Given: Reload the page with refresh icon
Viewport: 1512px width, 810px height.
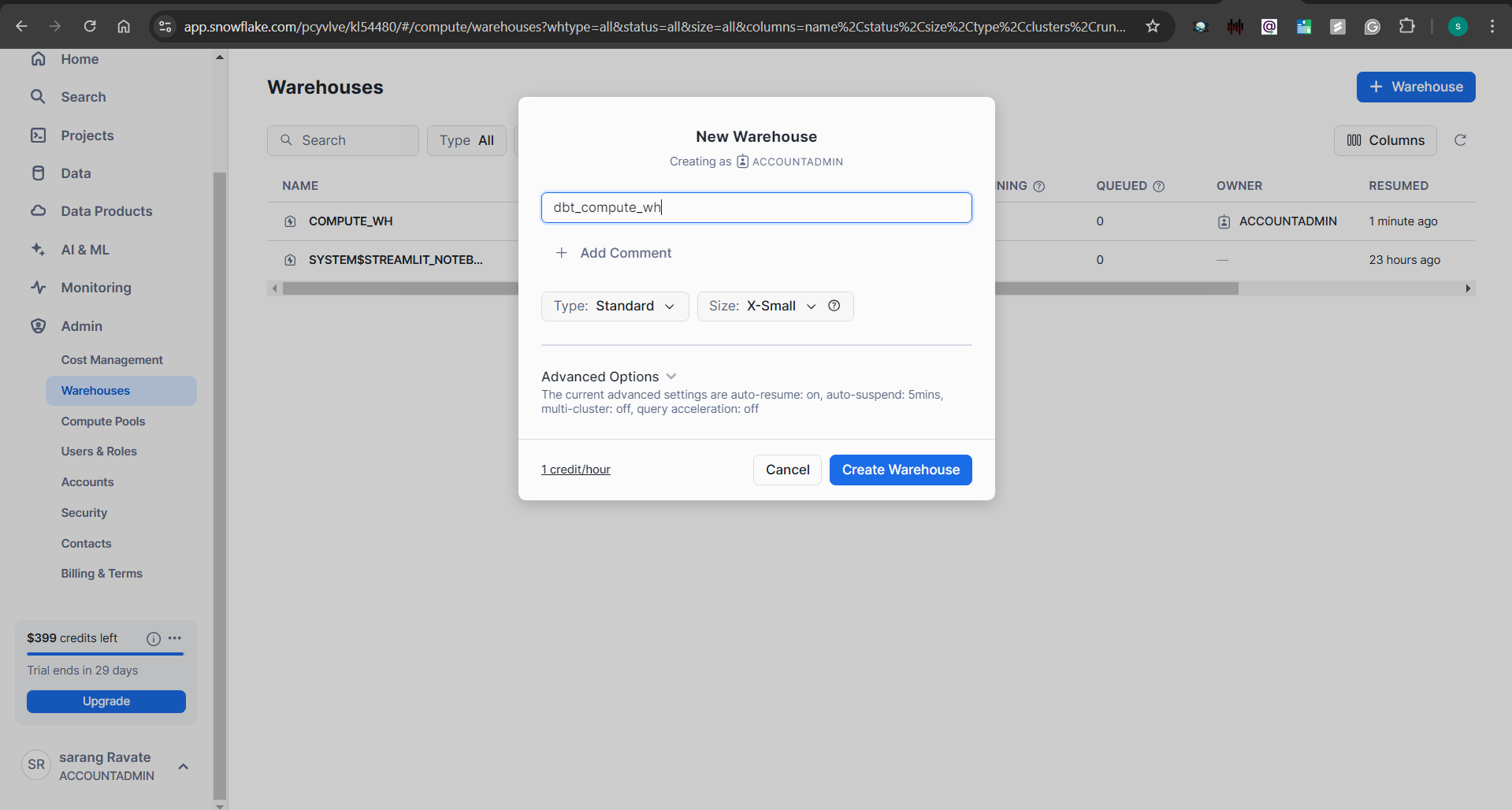Looking at the screenshot, I should point(90,26).
